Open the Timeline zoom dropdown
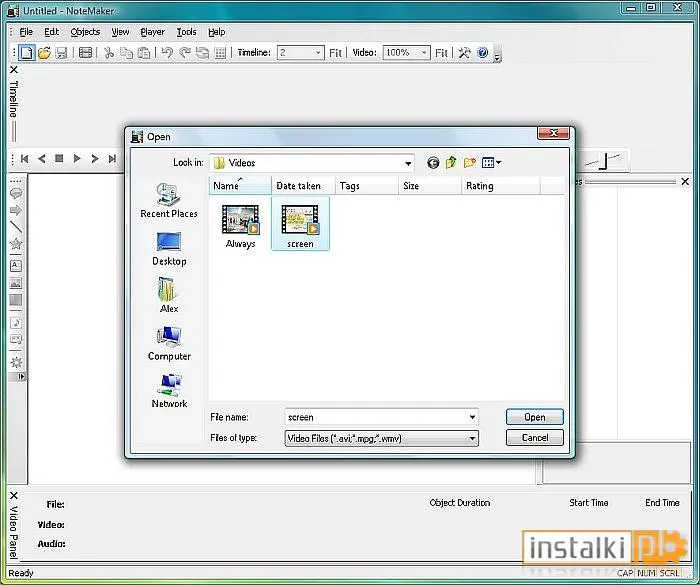 tap(318, 53)
